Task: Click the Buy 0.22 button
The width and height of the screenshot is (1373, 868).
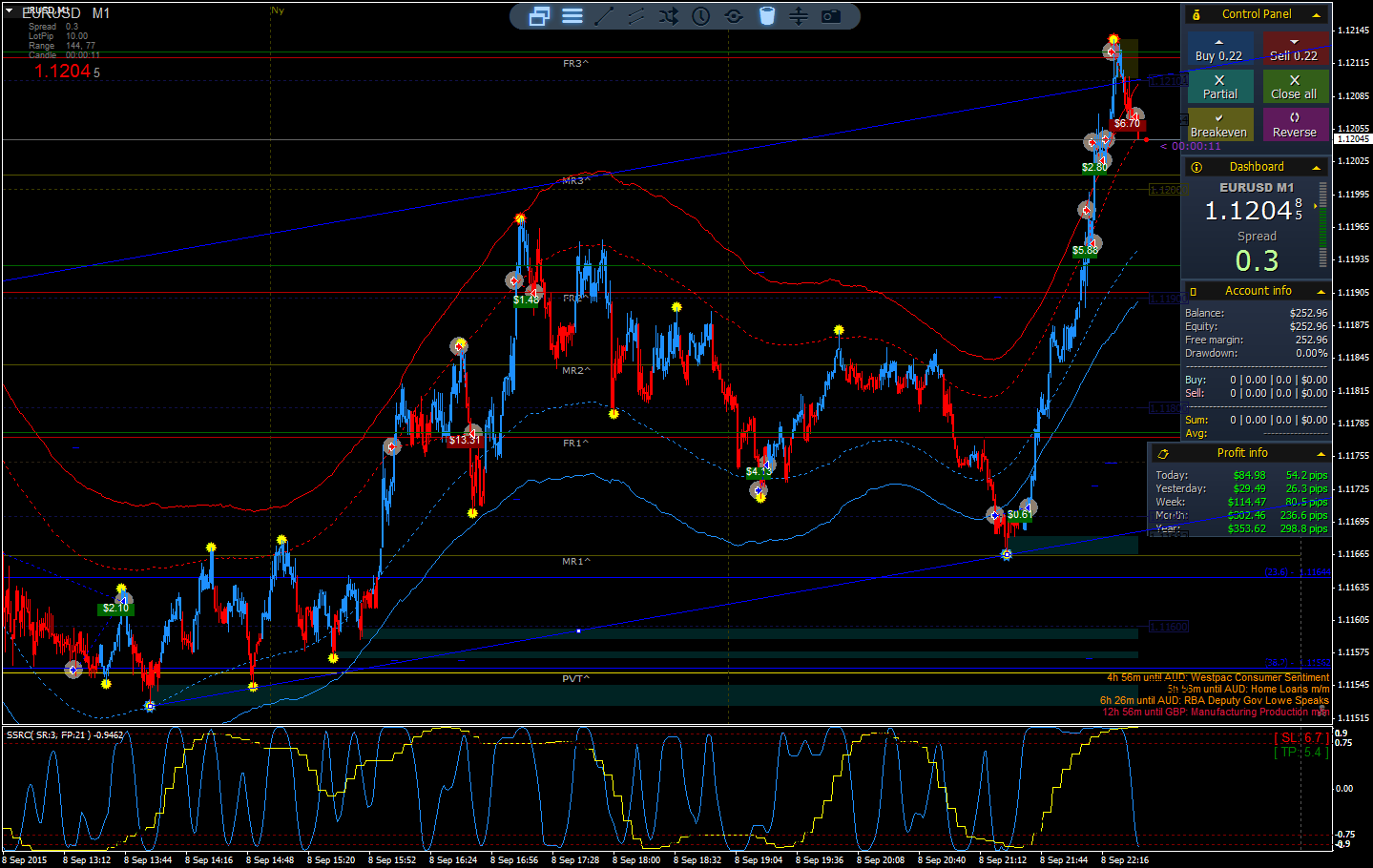Action: pos(1219,50)
